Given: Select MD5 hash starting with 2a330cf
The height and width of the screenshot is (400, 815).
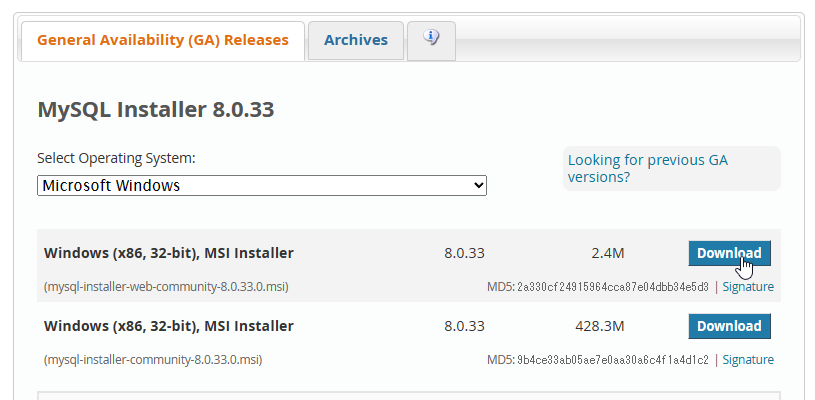Looking at the screenshot, I should coord(613,287).
